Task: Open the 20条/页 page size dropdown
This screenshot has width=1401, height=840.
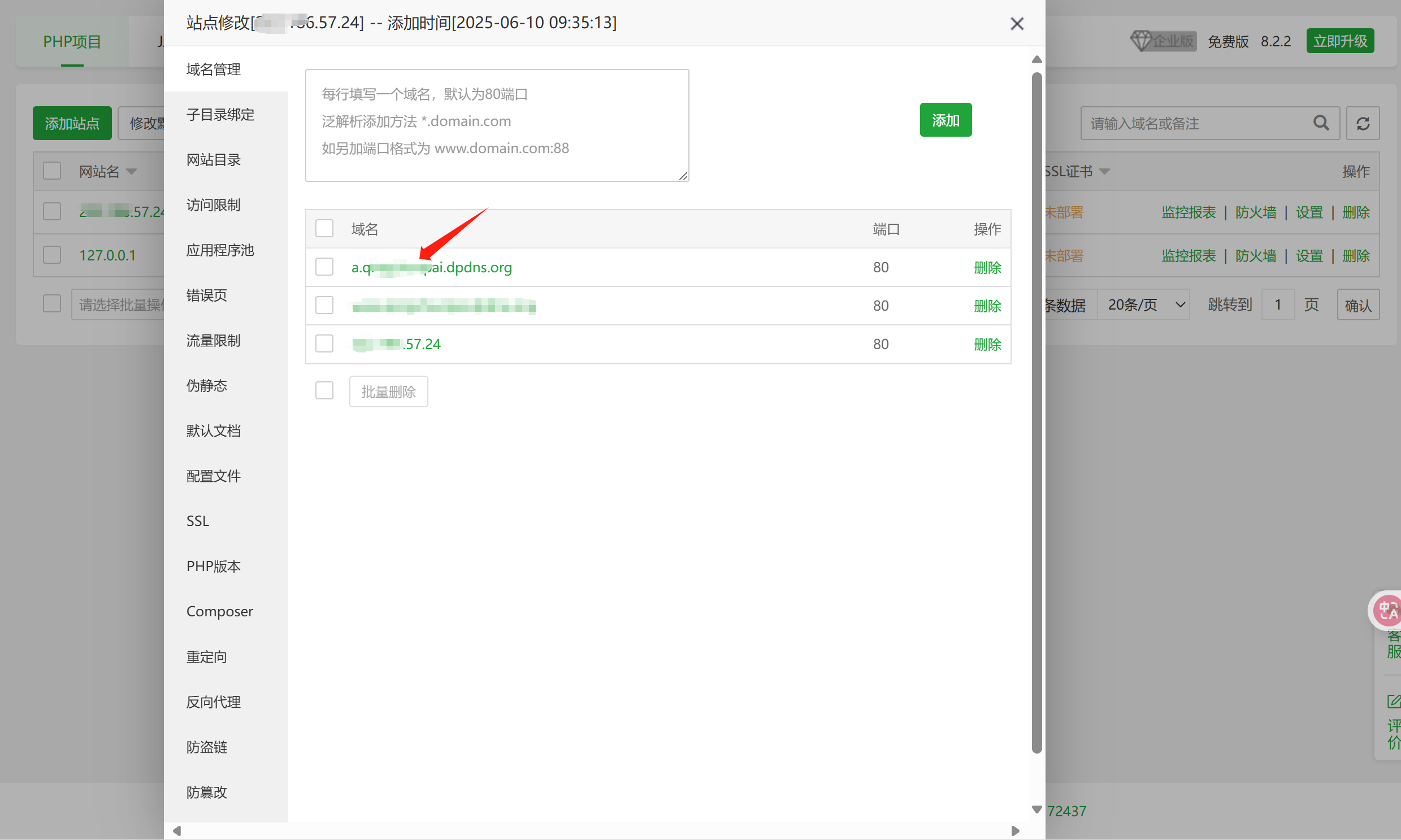Action: tap(1143, 304)
